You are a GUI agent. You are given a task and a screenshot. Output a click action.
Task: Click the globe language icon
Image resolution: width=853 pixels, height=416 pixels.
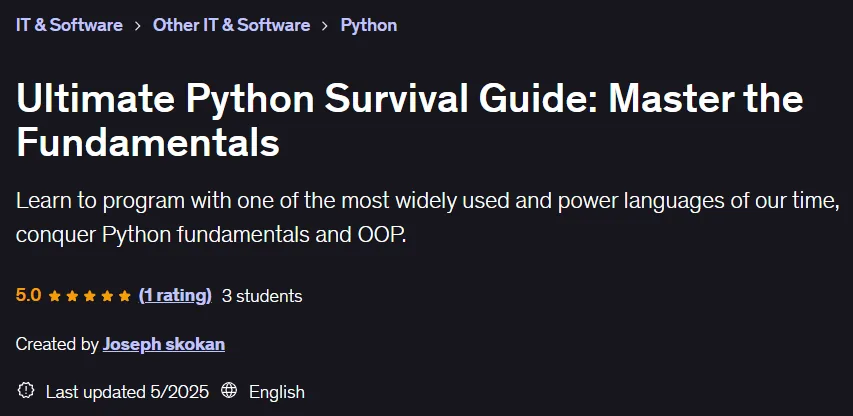coord(229,390)
